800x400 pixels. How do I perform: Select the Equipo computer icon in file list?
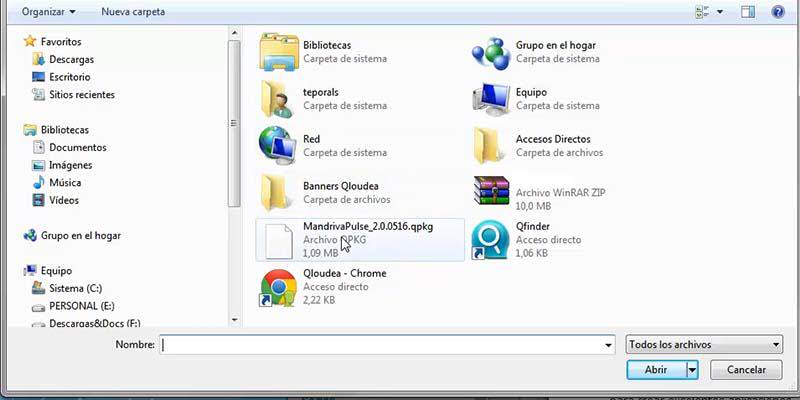491,99
